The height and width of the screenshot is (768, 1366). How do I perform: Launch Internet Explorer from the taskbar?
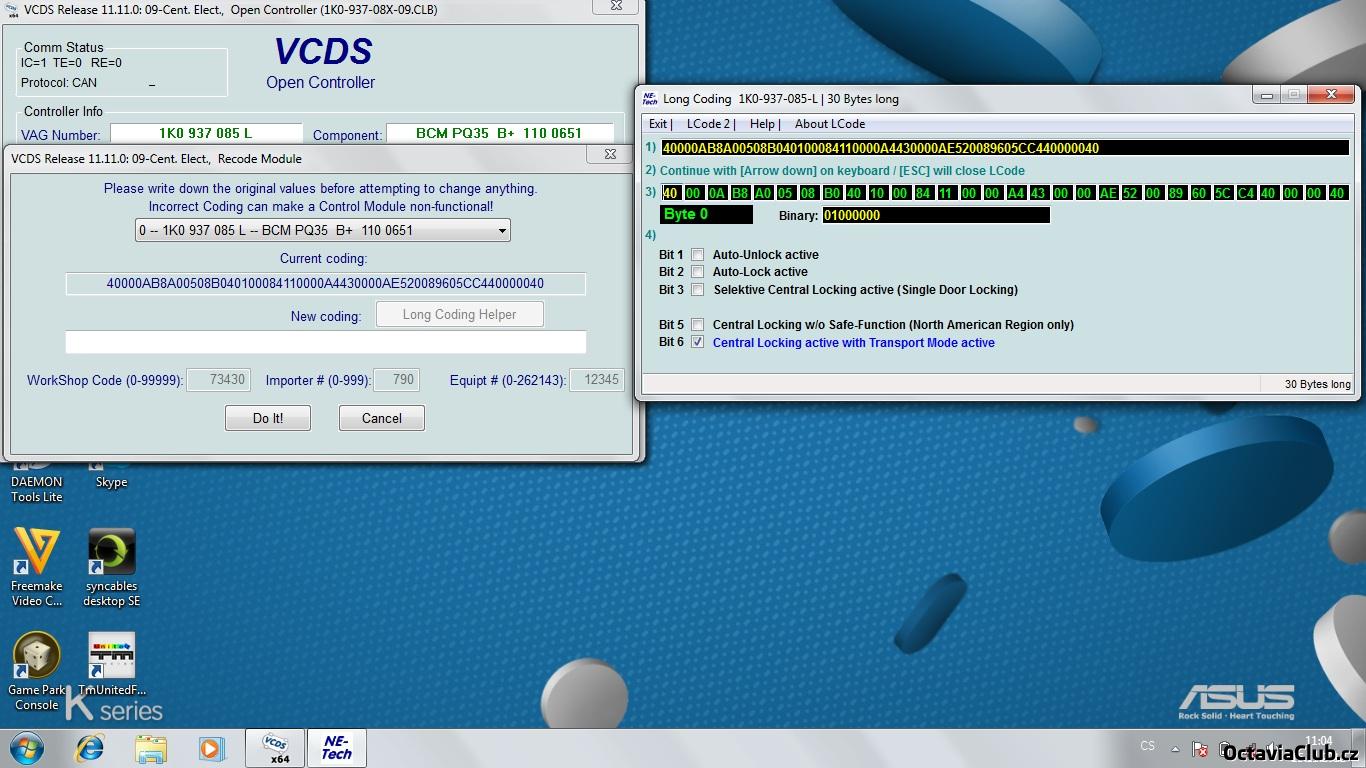(90, 748)
